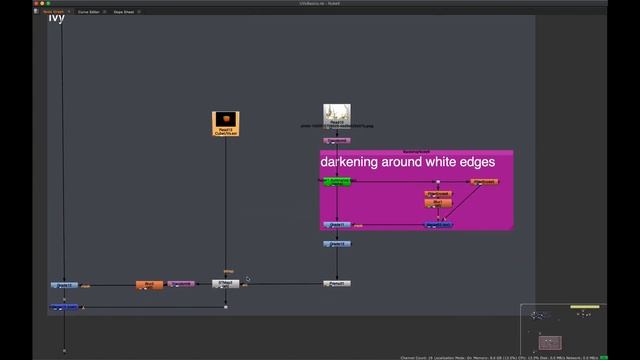Select the pink node directly below the white Read node

pos(337,141)
